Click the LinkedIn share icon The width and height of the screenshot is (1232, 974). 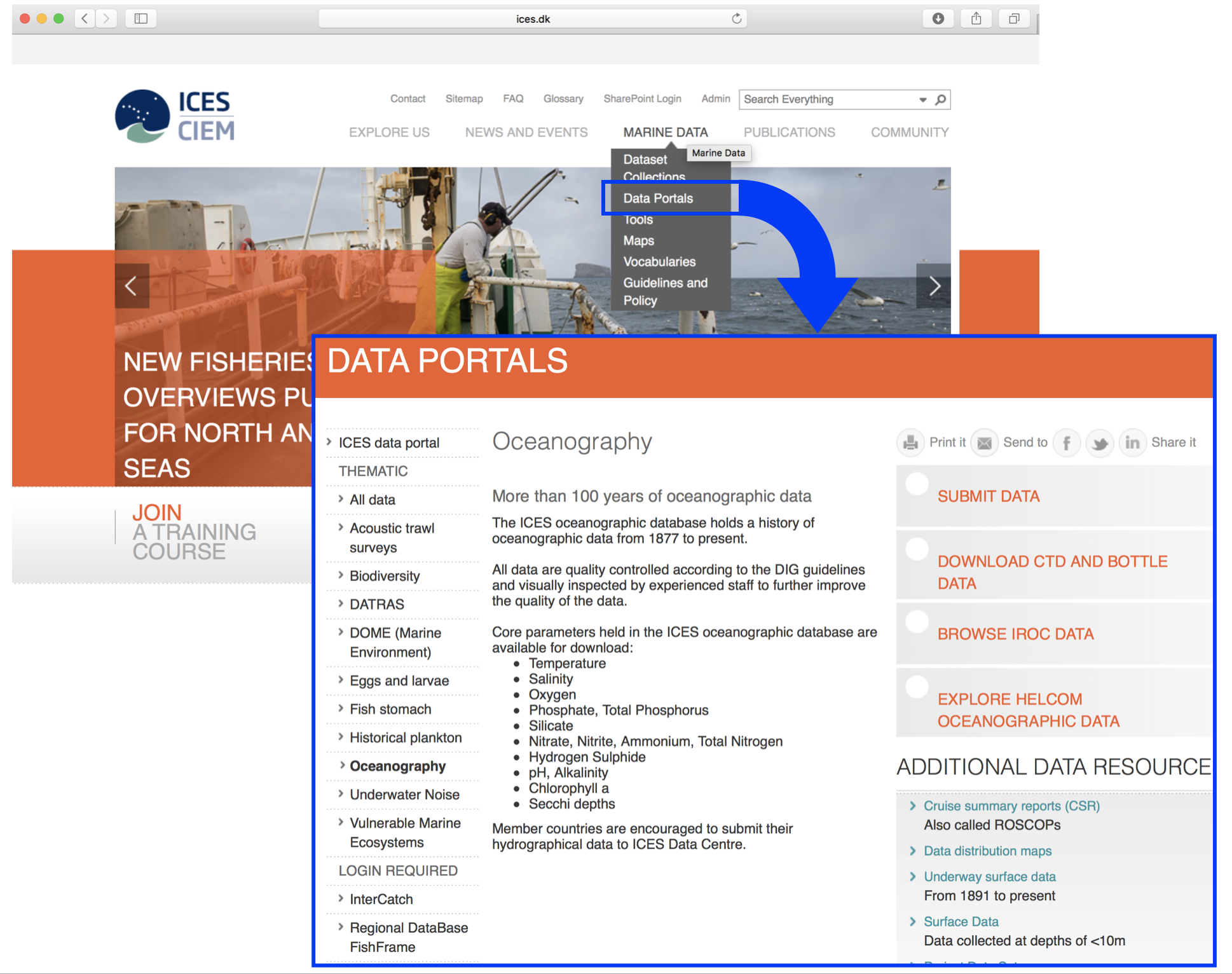(x=1132, y=442)
